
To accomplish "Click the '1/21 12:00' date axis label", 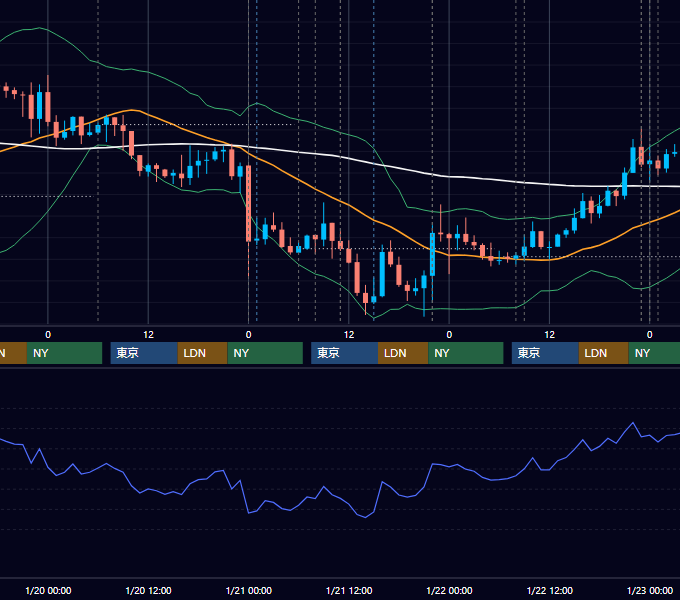I will pyautogui.click(x=349, y=590).
